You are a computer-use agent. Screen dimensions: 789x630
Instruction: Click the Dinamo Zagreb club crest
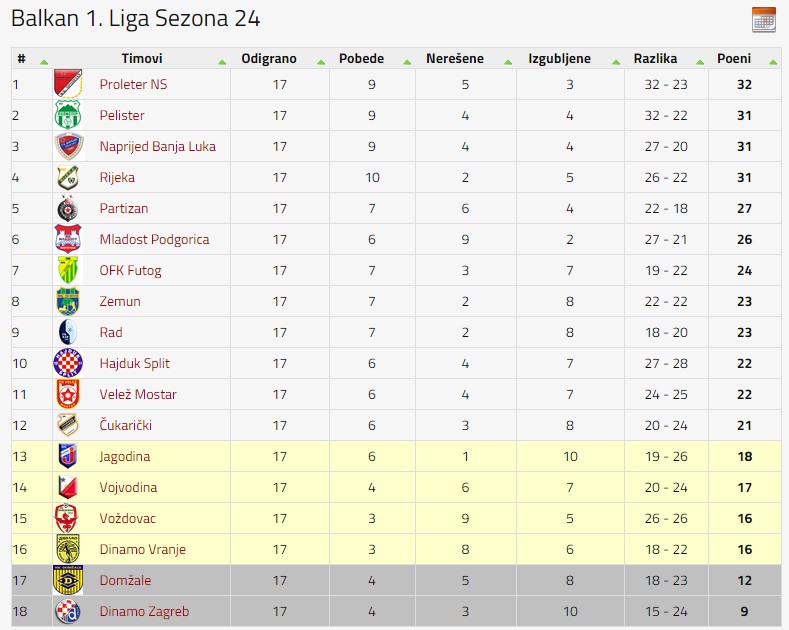point(68,611)
